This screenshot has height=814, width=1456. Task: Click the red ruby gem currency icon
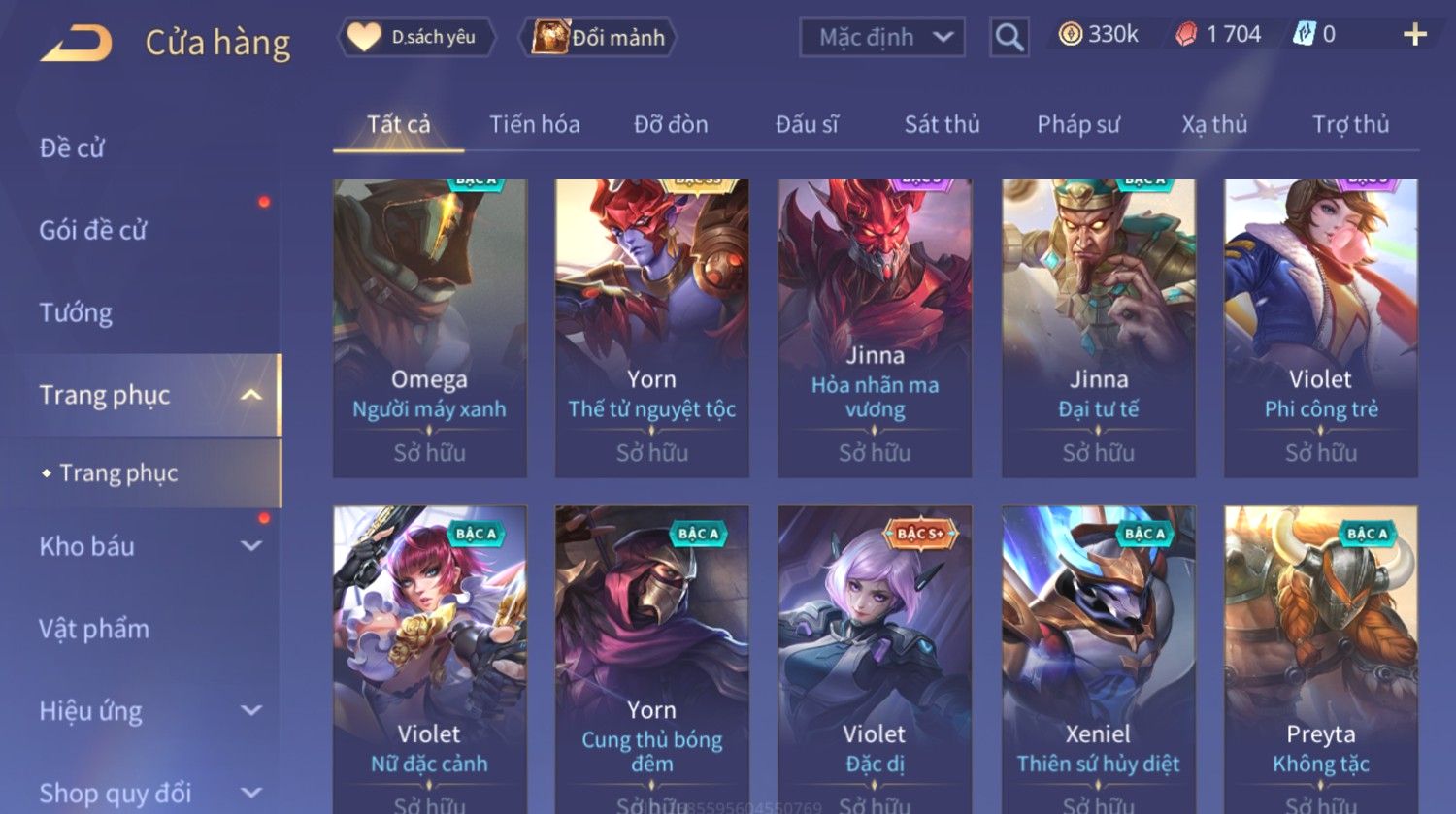pos(1186,35)
